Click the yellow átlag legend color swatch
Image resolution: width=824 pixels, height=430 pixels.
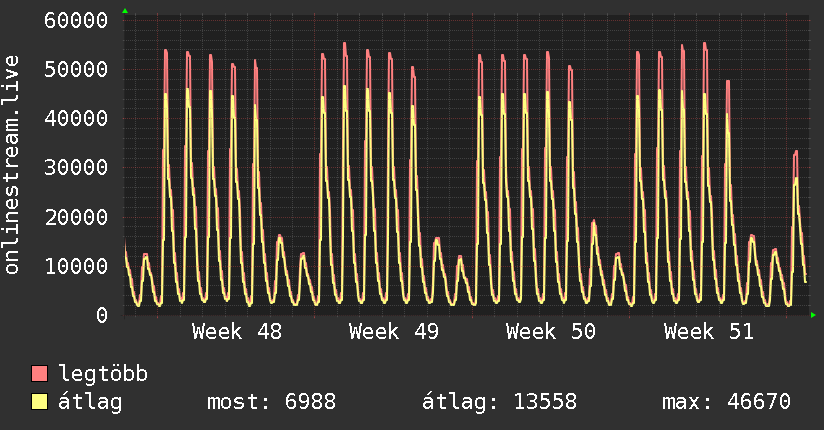pyautogui.click(x=39, y=401)
